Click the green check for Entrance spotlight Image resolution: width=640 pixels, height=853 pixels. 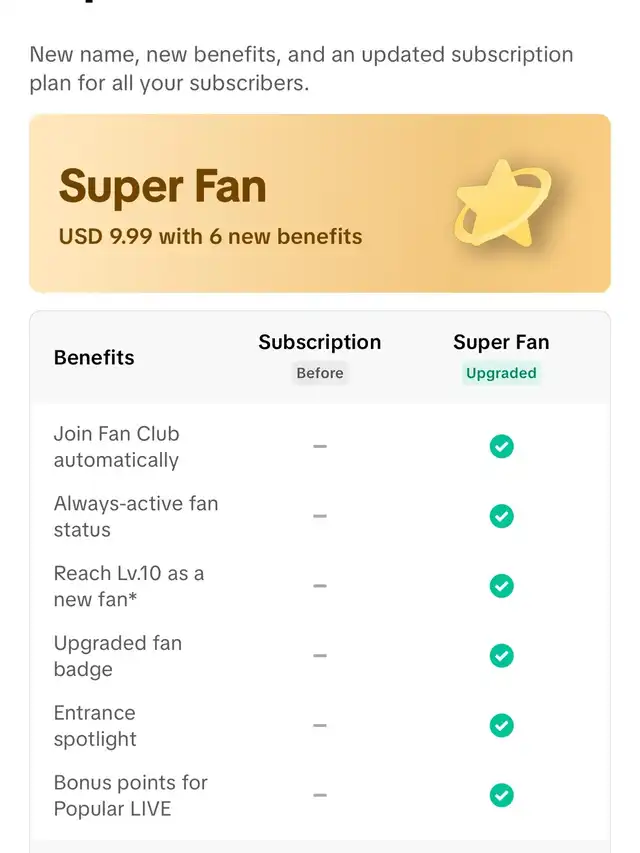pyautogui.click(x=501, y=726)
